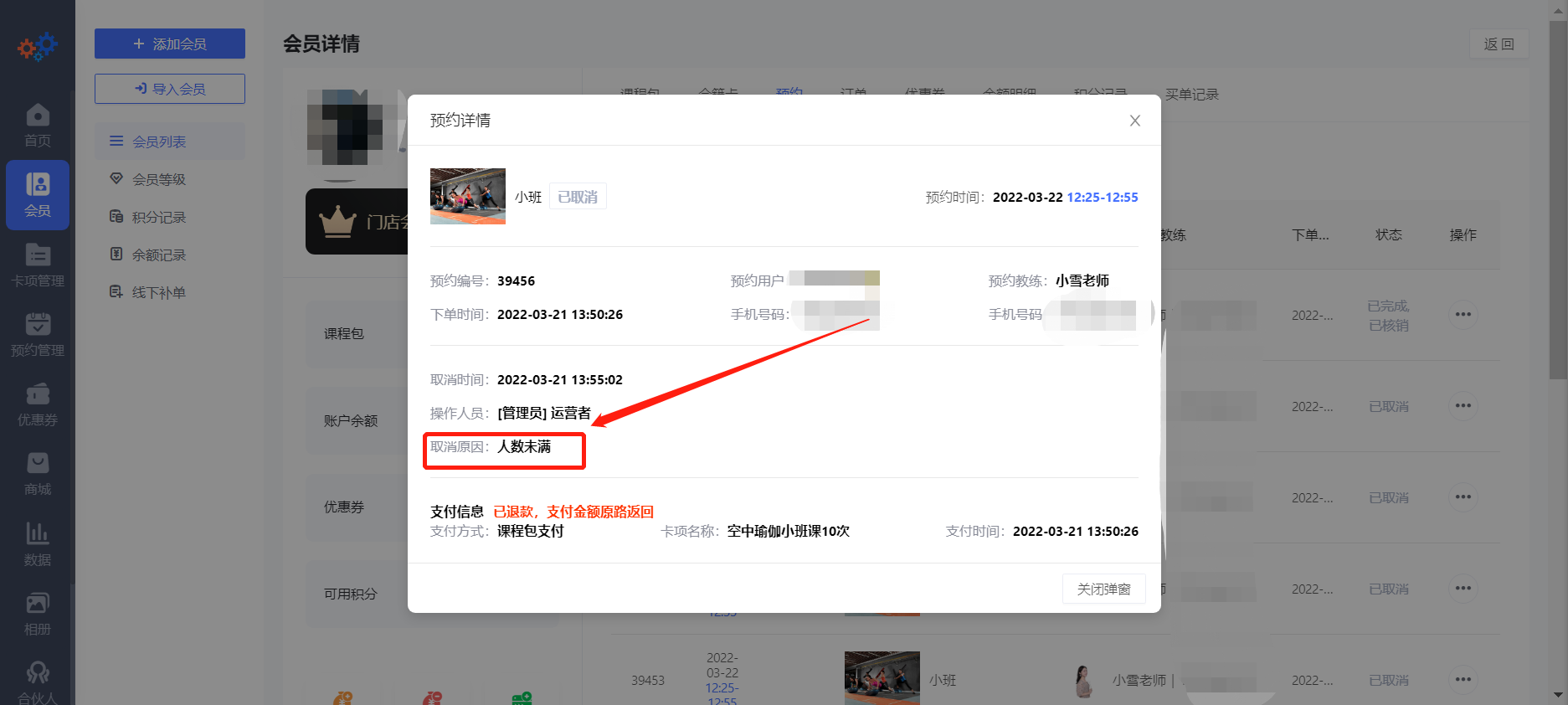This screenshot has height=705, width=1568.
Task: Open 余额记录 in the submenu
Action: 159,255
